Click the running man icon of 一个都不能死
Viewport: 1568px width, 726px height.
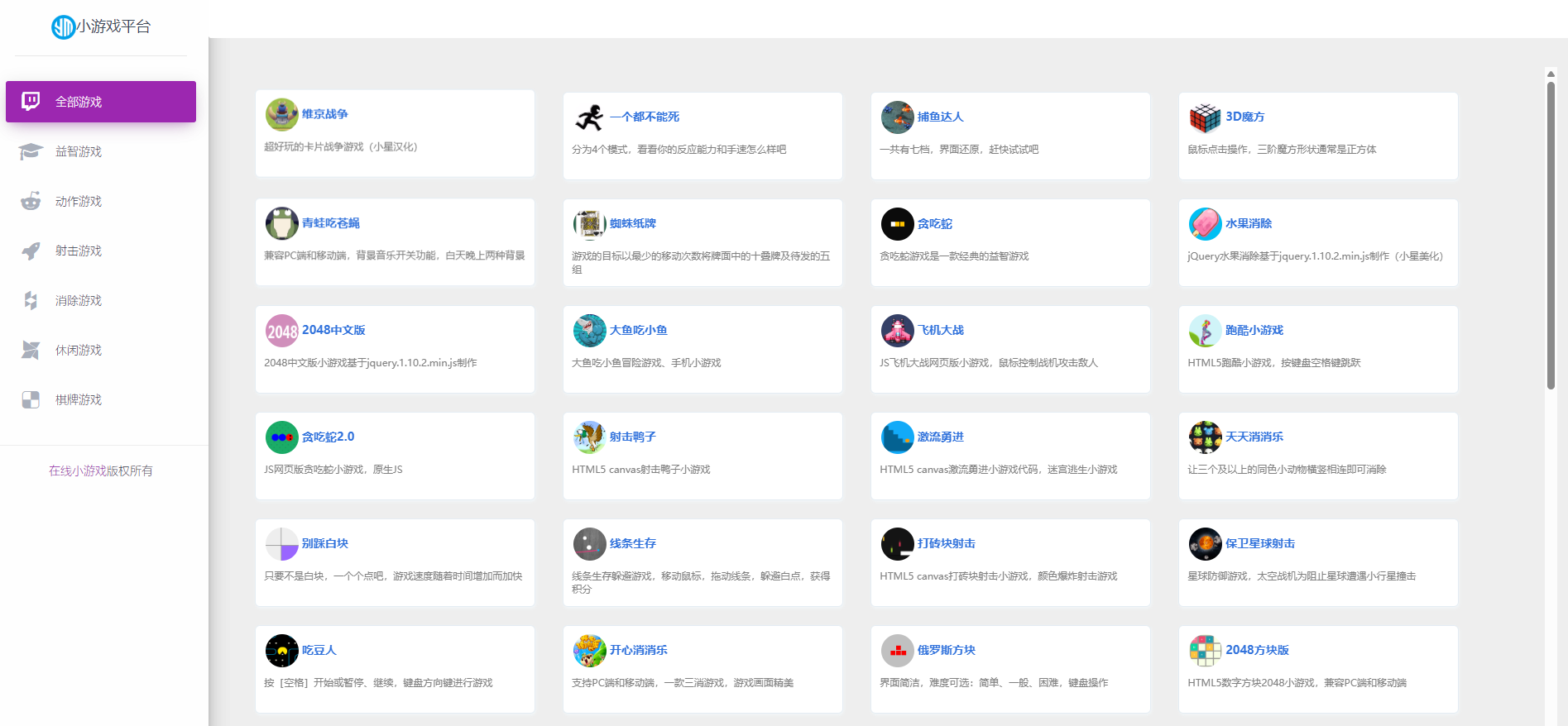coord(590,117)
